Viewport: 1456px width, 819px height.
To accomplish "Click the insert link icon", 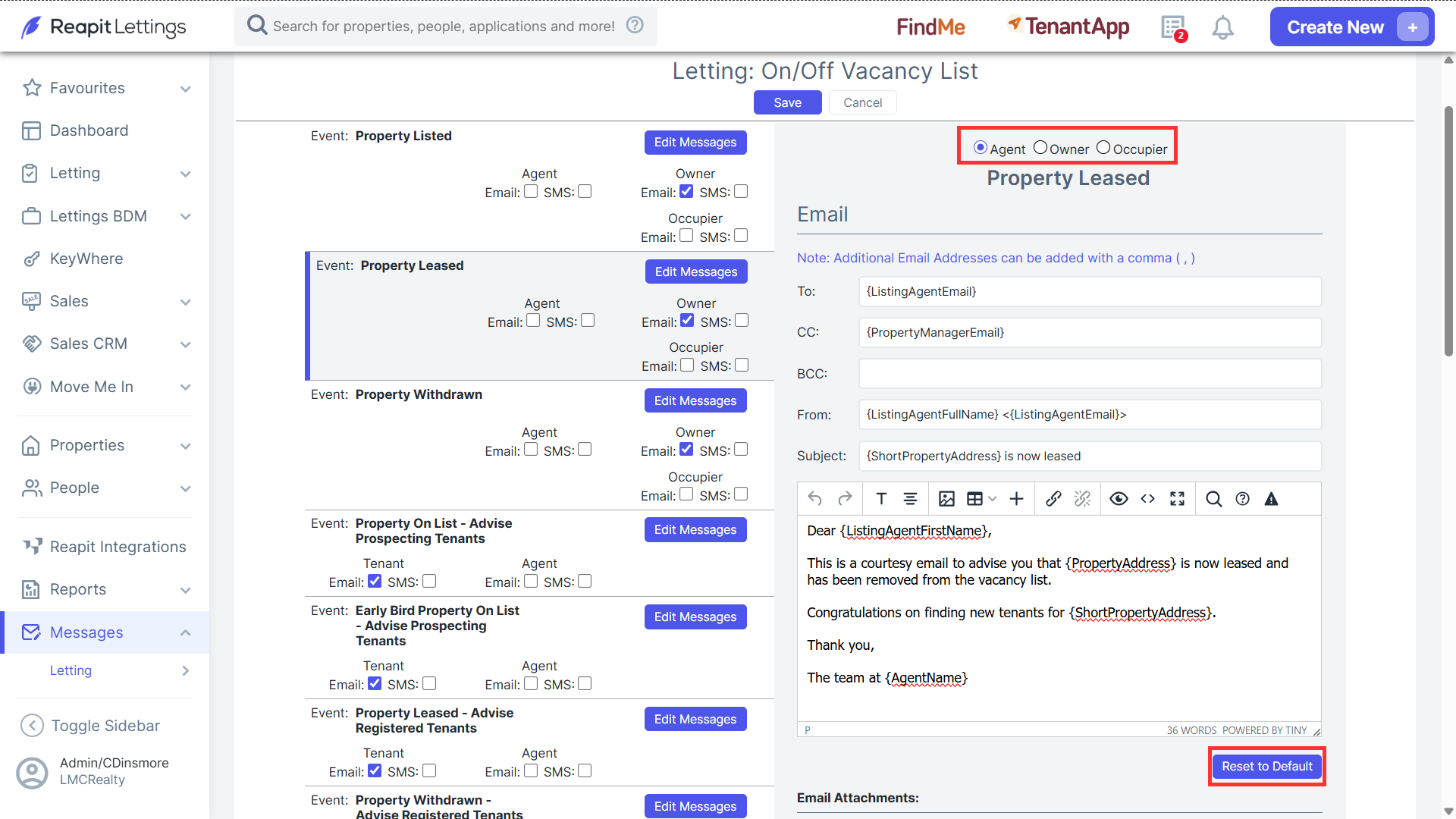I will click(1053, 499).
